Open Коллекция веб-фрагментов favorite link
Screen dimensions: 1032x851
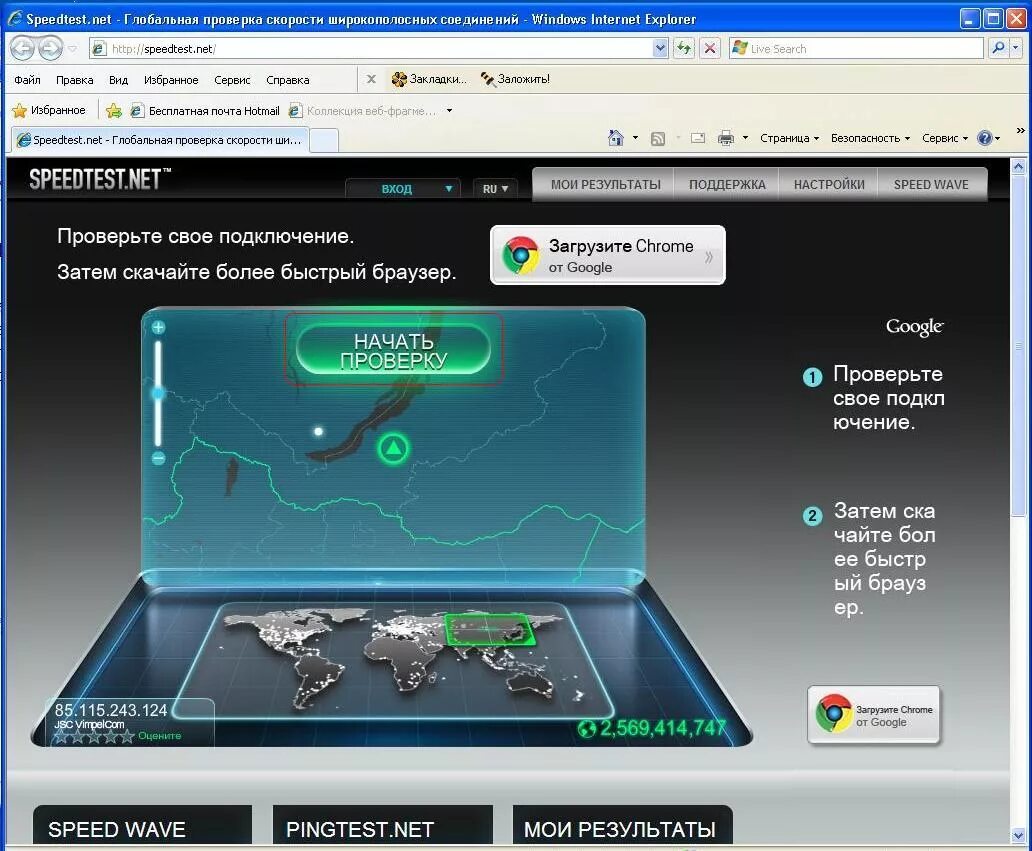363,111
